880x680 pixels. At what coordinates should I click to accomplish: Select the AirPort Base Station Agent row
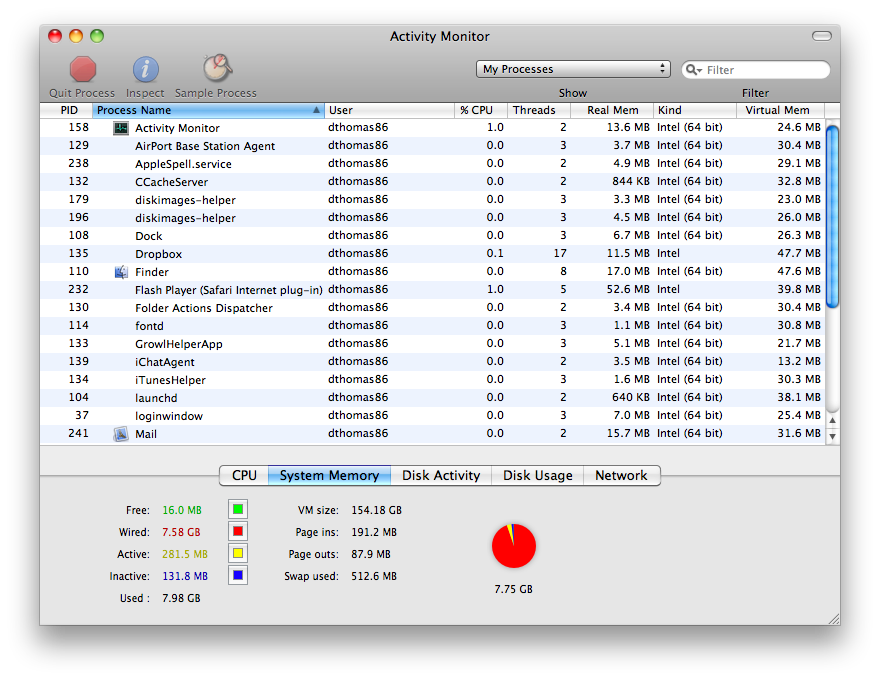click(433, 146)
